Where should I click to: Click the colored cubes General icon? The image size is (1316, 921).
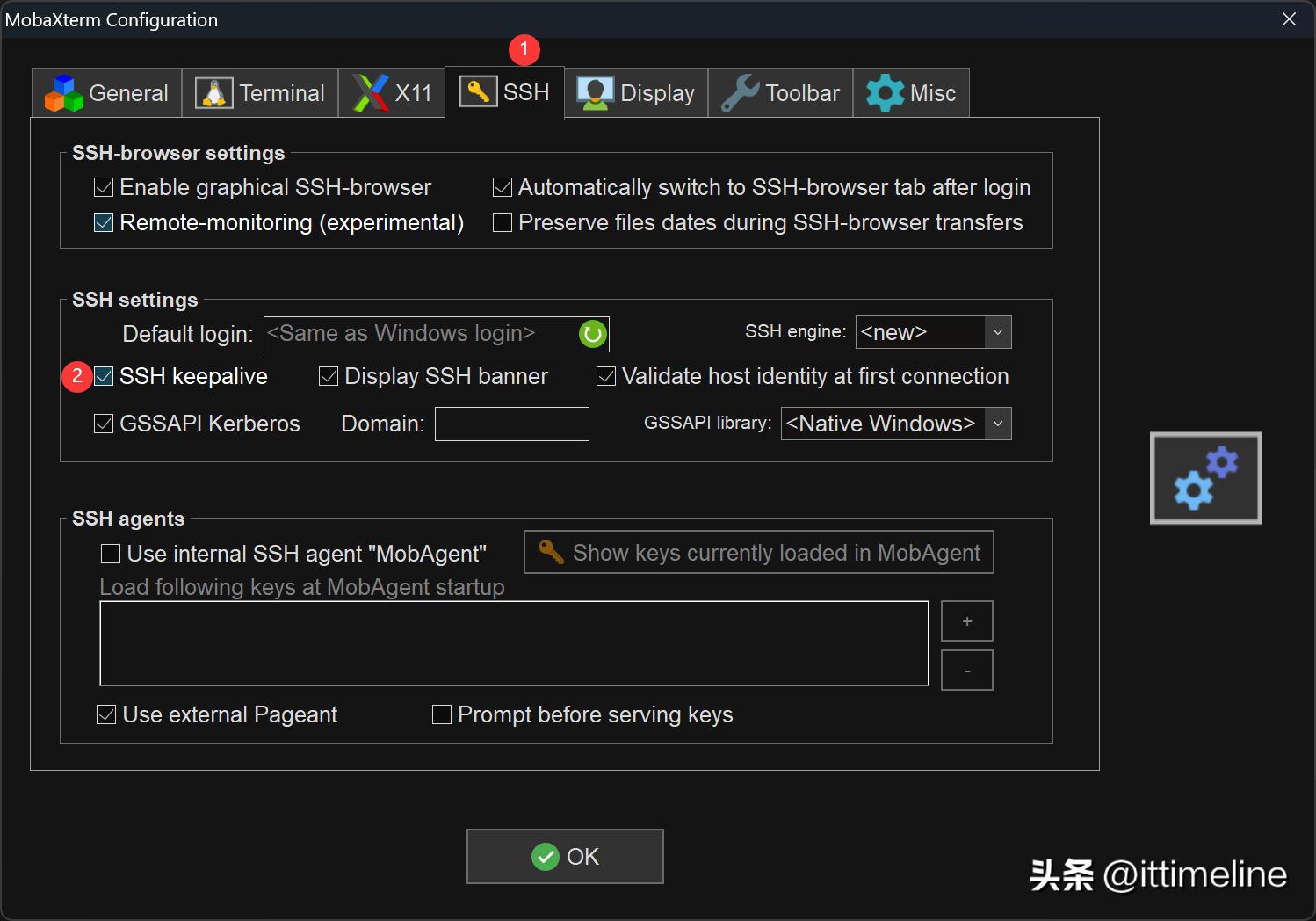click(63, 93)
